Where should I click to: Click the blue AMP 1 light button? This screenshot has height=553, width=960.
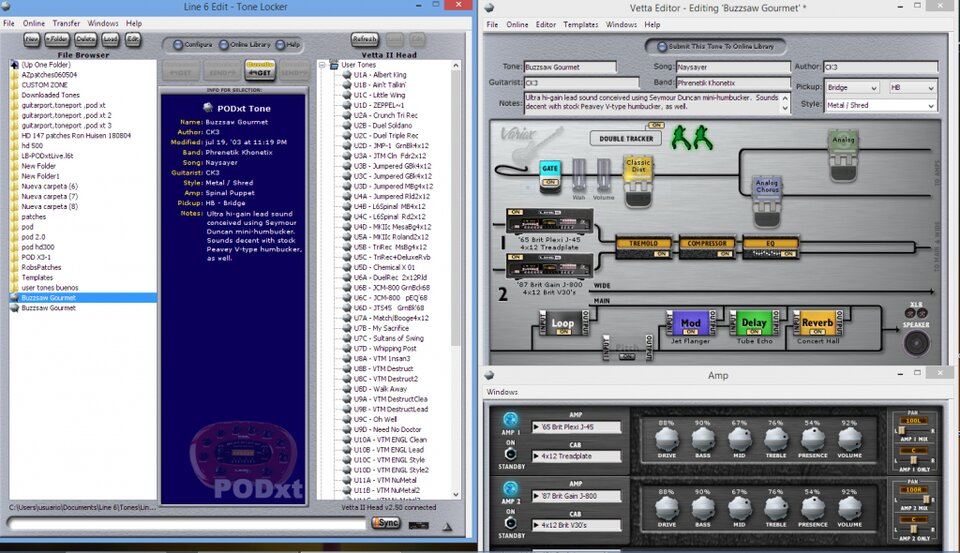click(510, 419)
